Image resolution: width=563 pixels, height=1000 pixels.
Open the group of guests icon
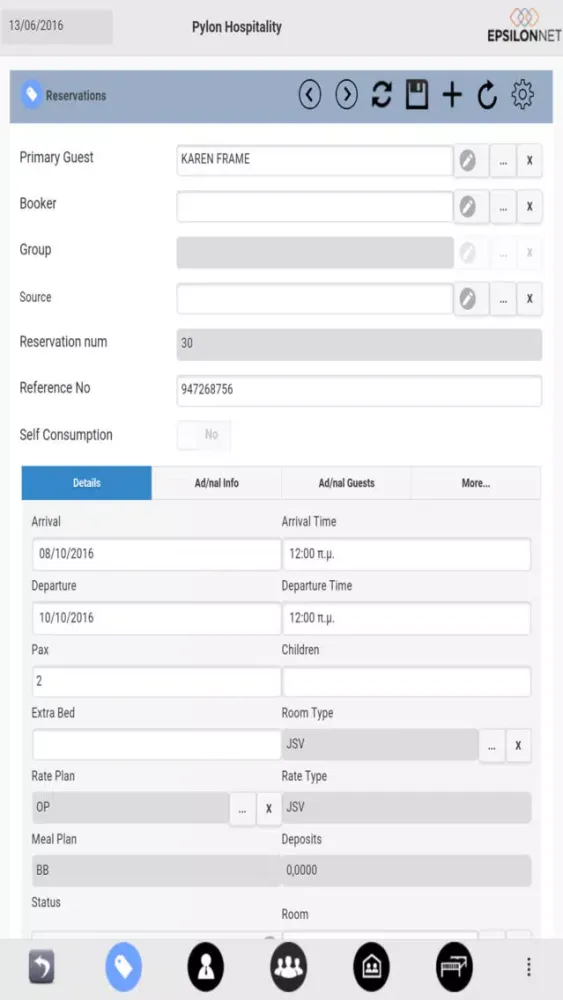pyautogui.click(x=289, y=967)
